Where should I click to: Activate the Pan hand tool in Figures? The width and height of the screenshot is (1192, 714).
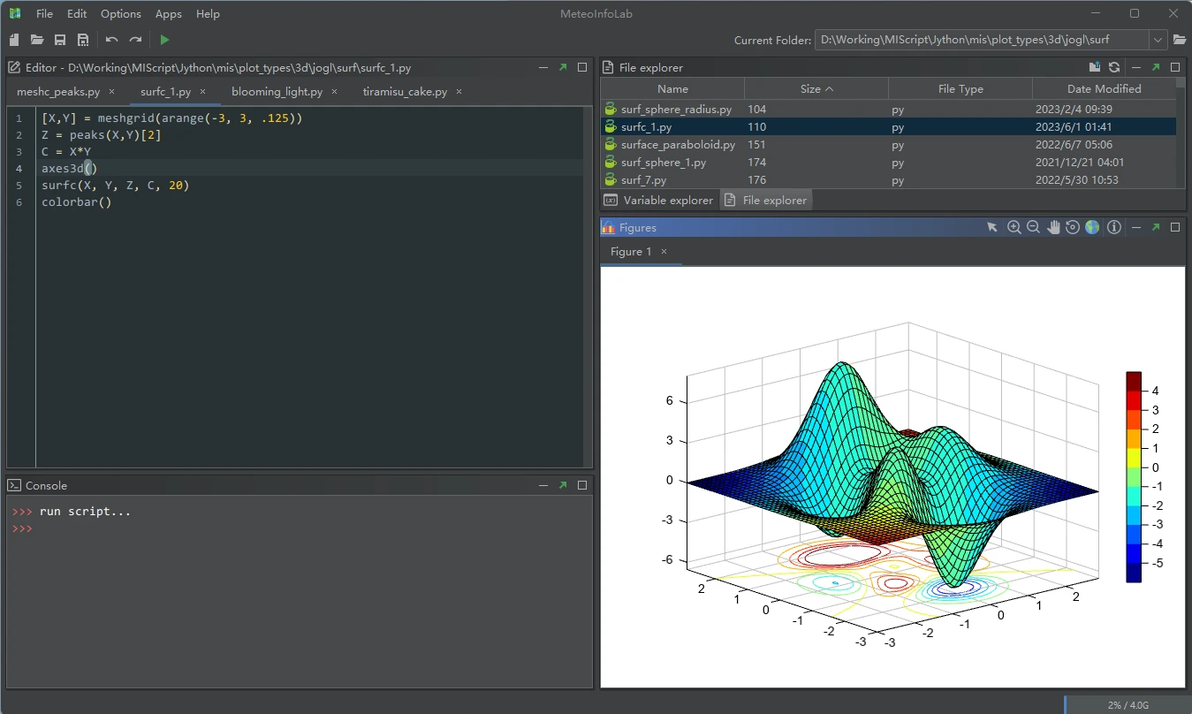click(x=1053, y=228)
